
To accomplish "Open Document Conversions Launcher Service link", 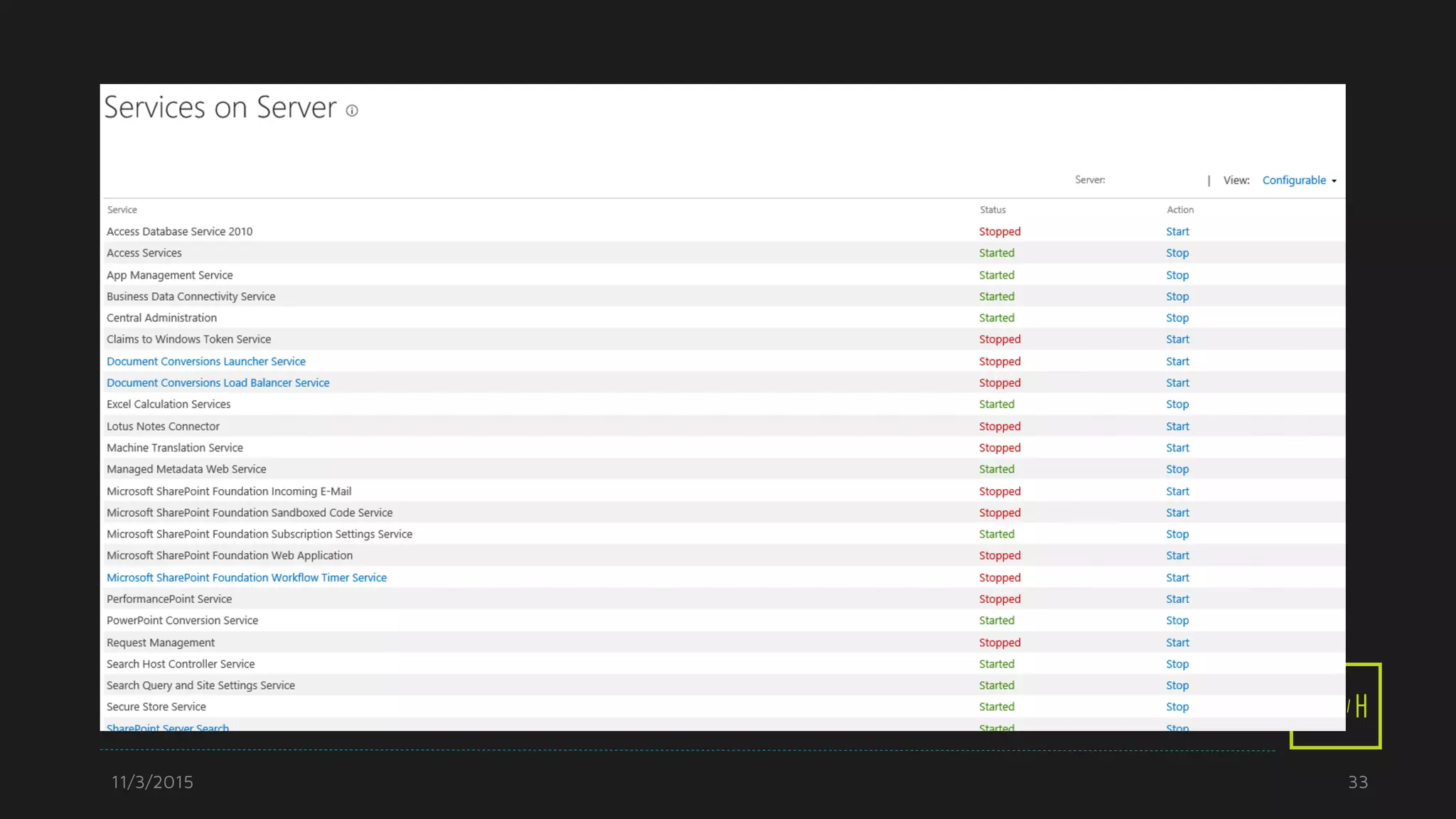I will coord(206,361).
